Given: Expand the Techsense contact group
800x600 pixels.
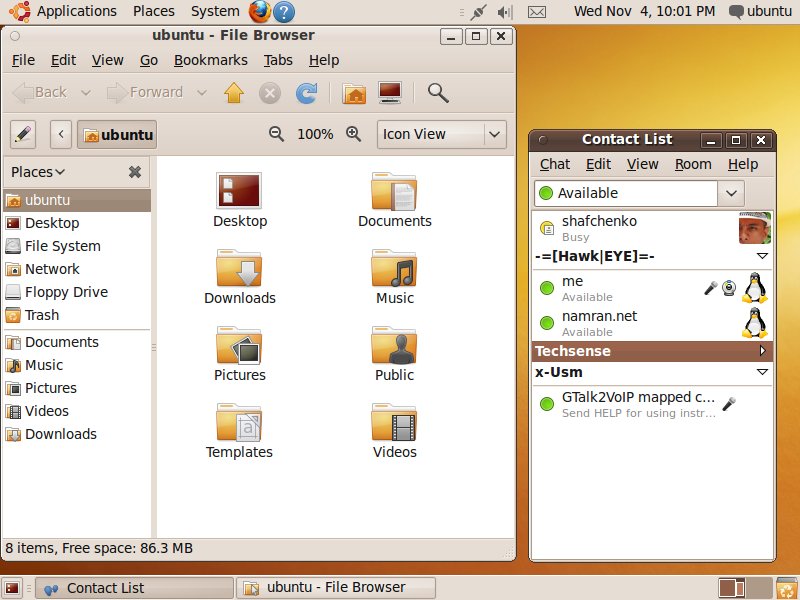Looking at the screenshot, I should (x=763, y=351).
